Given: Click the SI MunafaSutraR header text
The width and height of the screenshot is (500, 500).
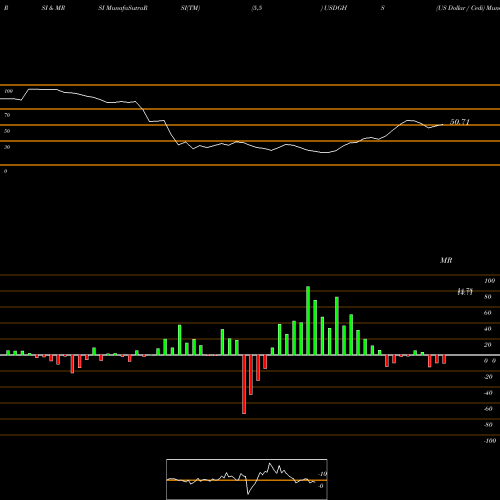Looking at the screenshot, I should point(123,8).
